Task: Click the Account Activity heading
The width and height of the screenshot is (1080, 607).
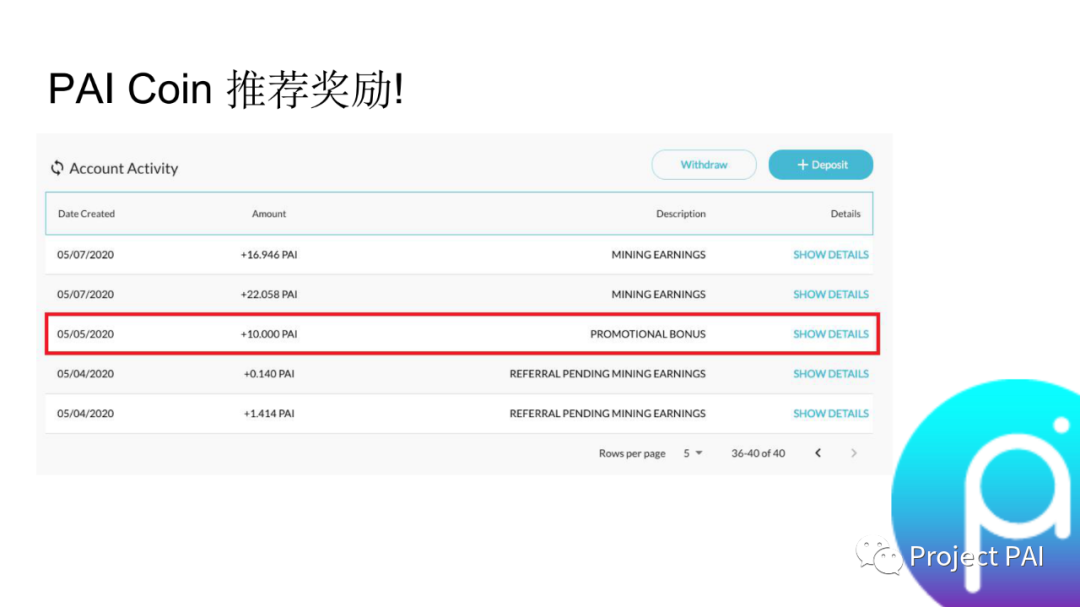Action: 123,168
